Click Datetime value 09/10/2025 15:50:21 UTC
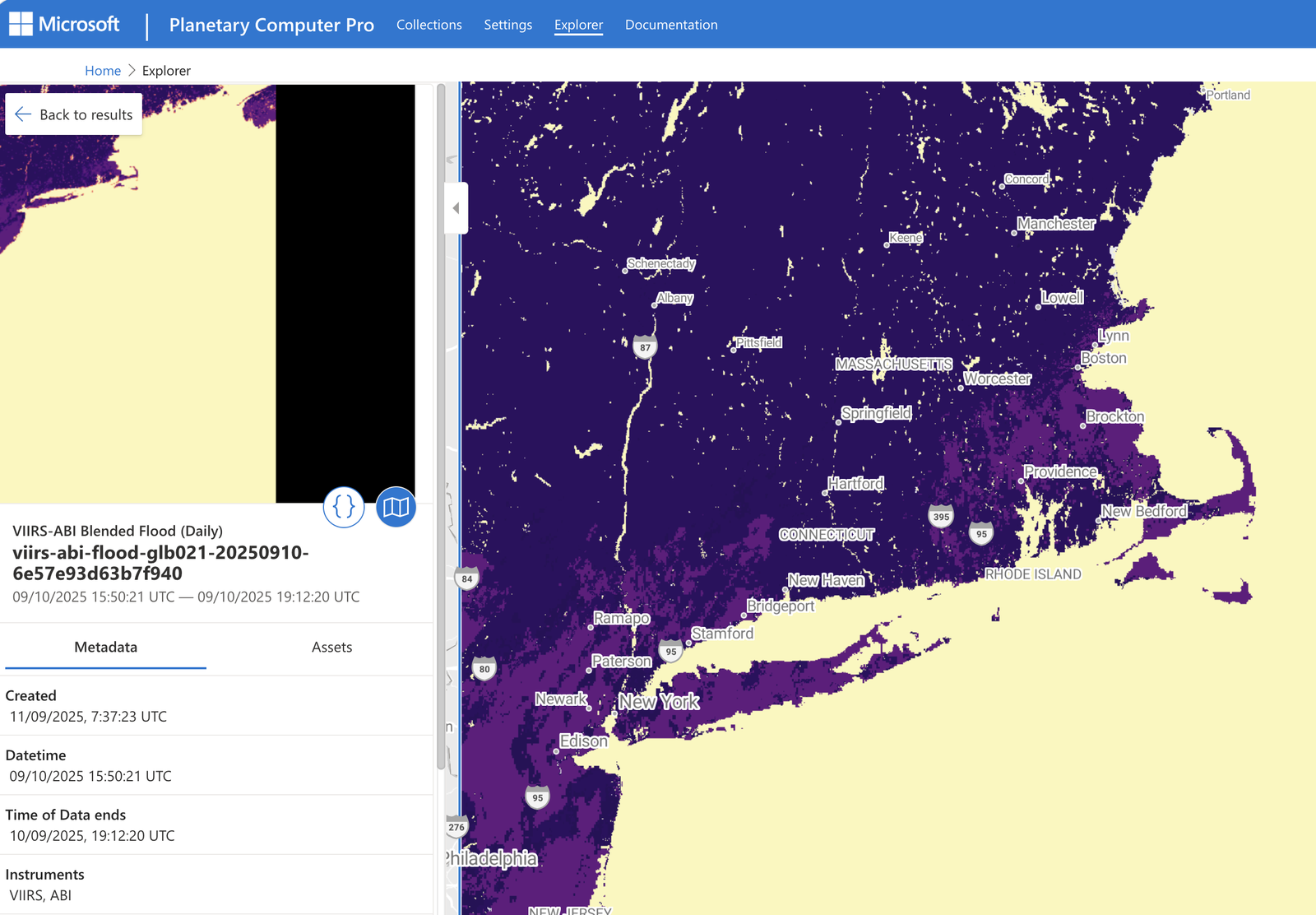 90,776
